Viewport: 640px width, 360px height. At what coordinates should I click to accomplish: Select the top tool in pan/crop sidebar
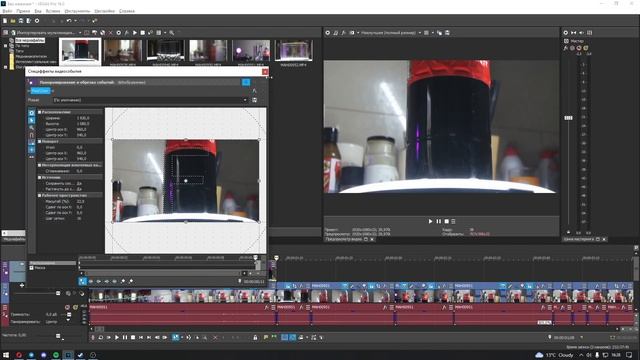[32, 113]
